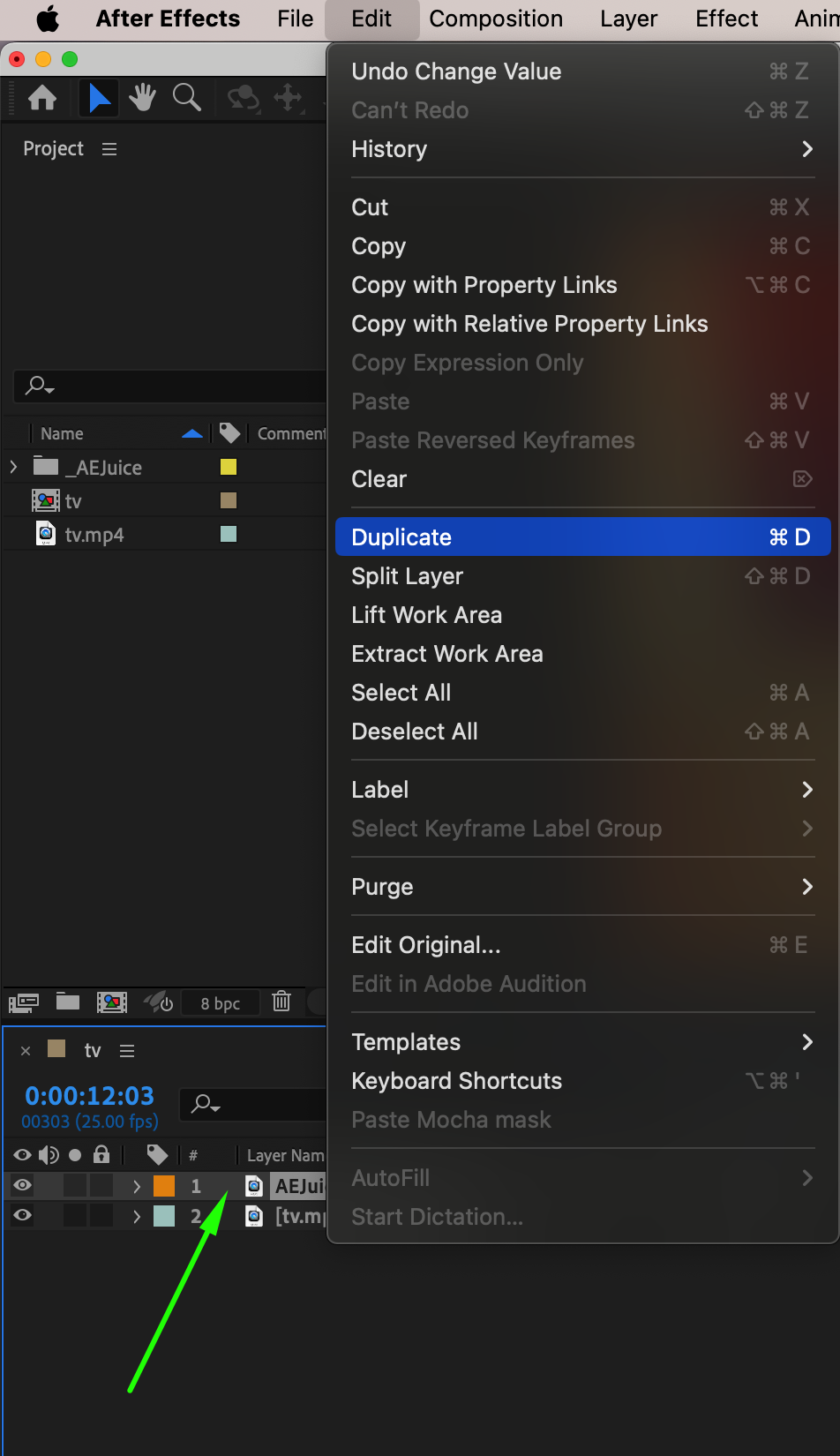Hide layer 1 using its eye toggle

(23, 1185)
